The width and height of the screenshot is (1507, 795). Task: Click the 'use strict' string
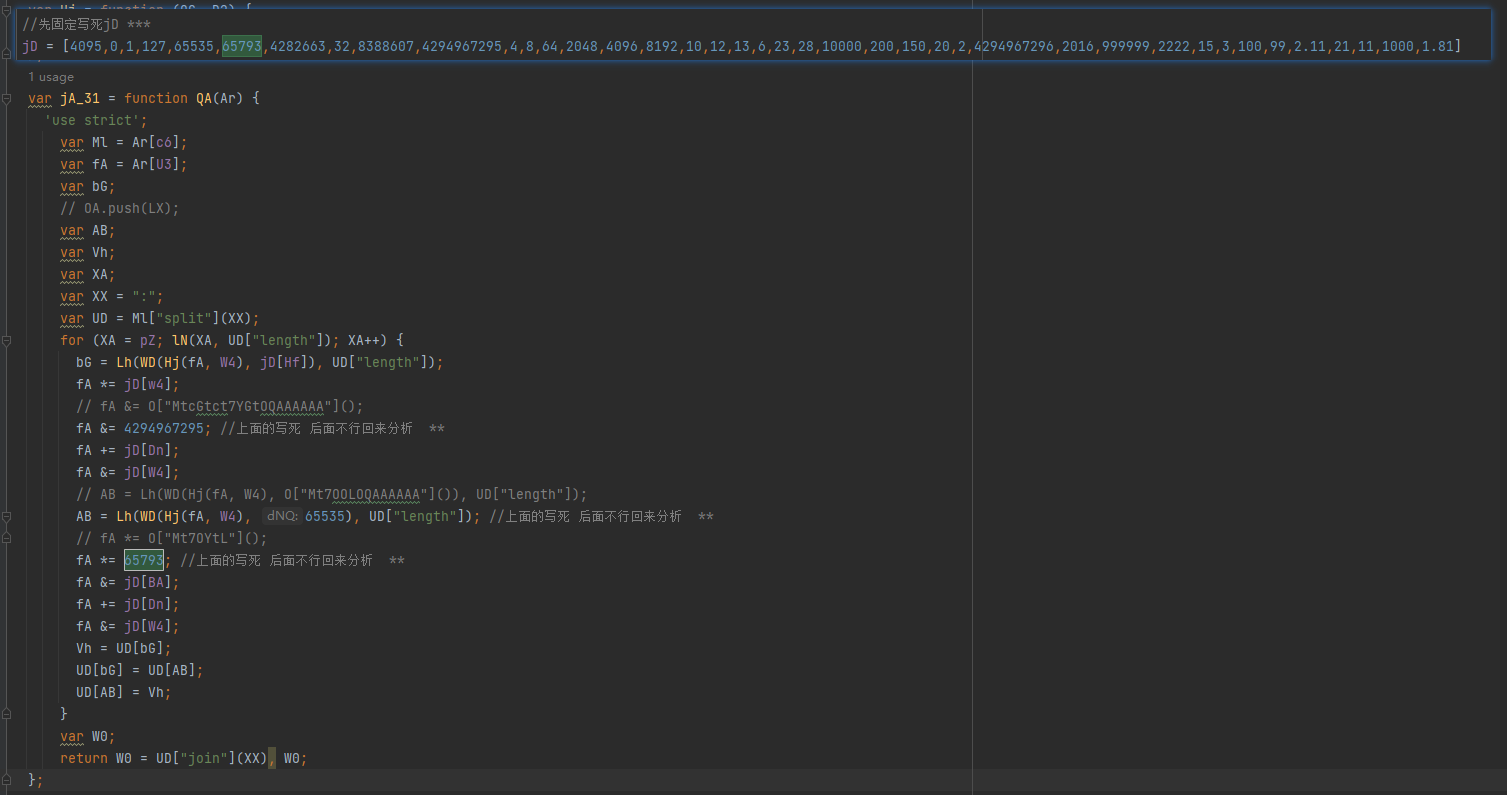pyautogui.click(x=92, y=120)
